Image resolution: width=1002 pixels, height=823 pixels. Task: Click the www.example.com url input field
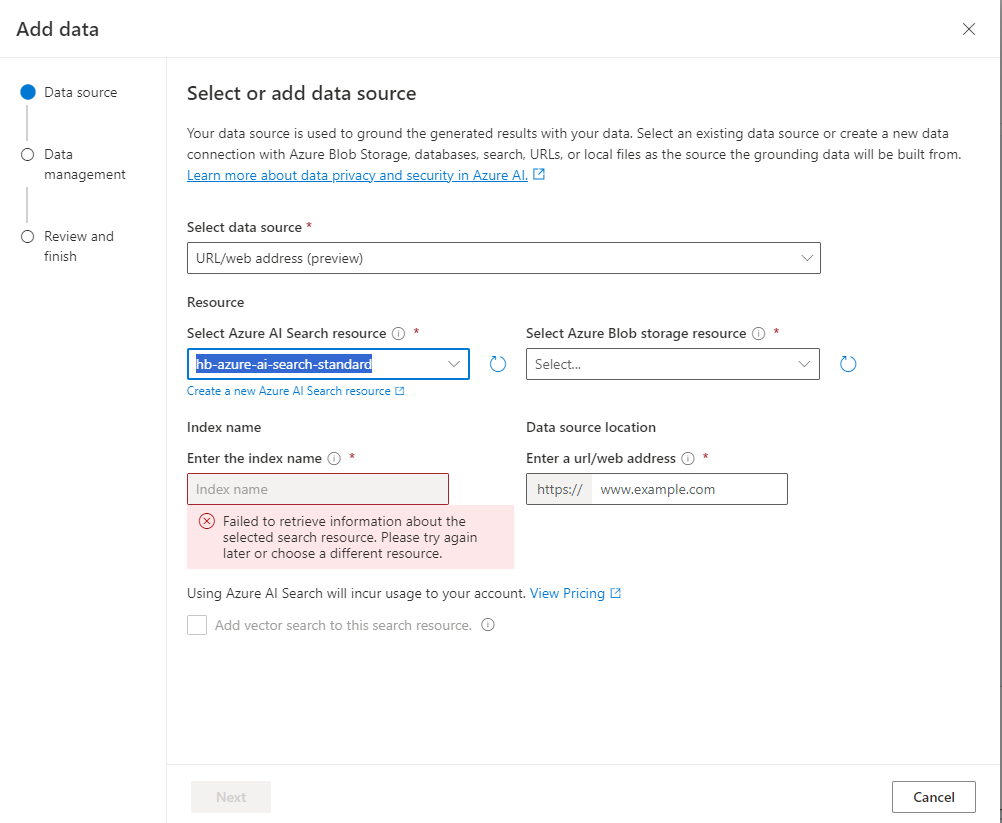(x=690, y=489)
